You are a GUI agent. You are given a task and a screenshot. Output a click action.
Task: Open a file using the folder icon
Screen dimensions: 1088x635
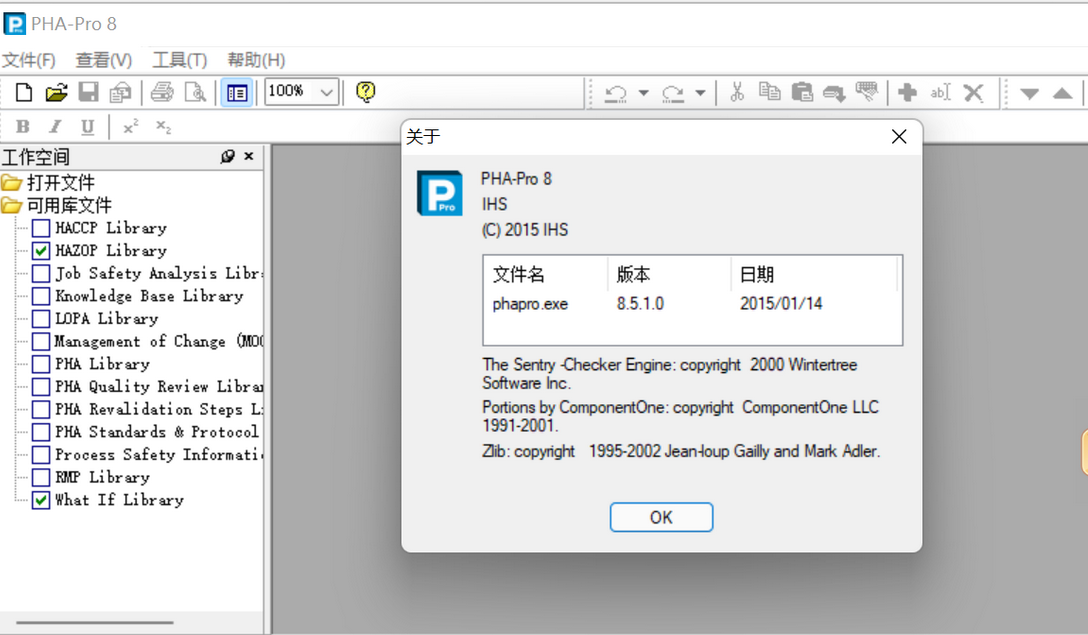56,92
